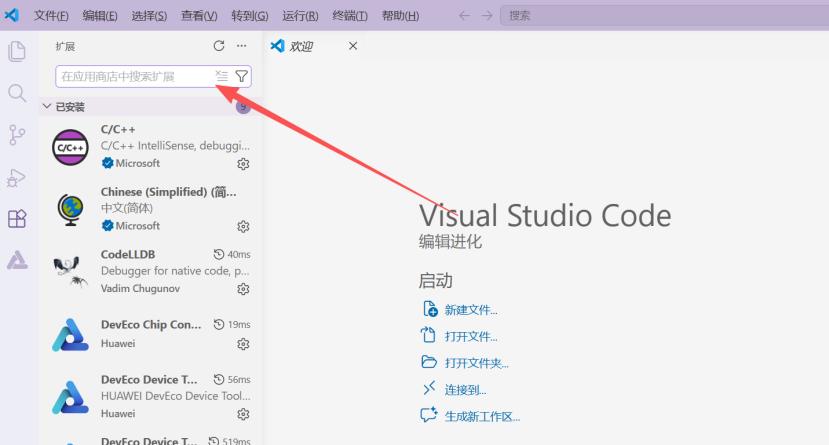
Task: Open manage gear for C/C++ extension
Action: tap(243, 164)
